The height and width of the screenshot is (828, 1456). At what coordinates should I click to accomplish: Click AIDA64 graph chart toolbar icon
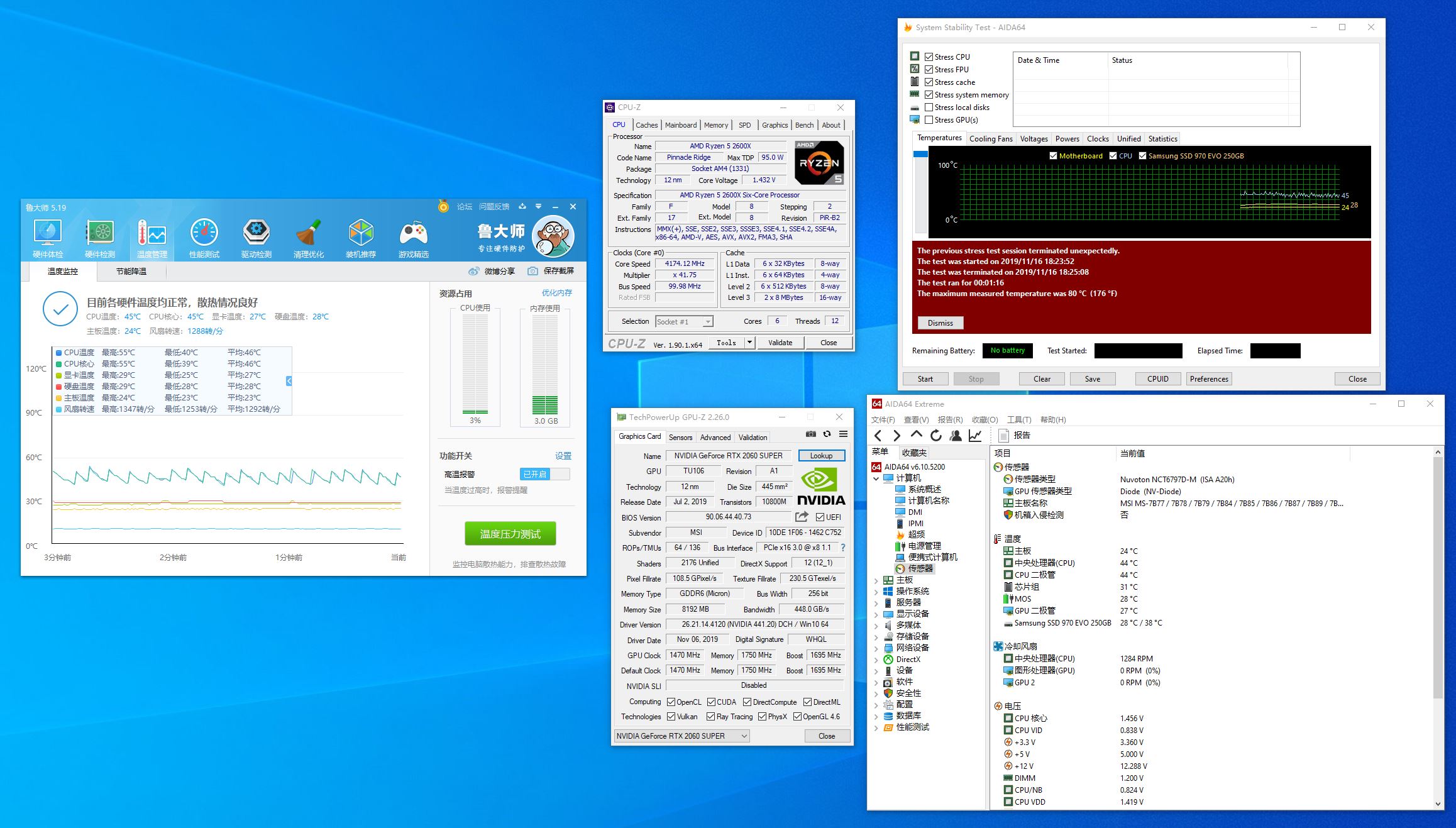[975, 436]
